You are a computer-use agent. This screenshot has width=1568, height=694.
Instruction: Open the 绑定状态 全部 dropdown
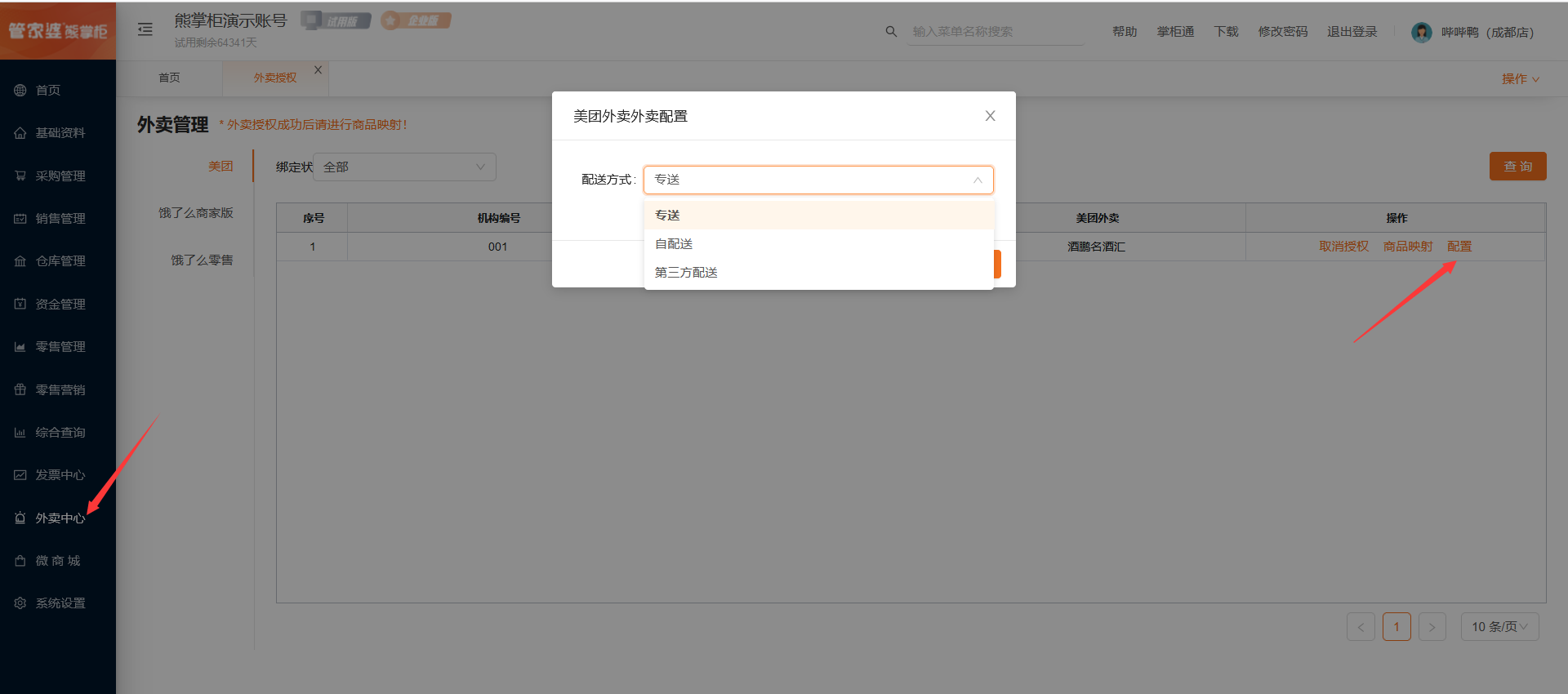pos(404,167)
